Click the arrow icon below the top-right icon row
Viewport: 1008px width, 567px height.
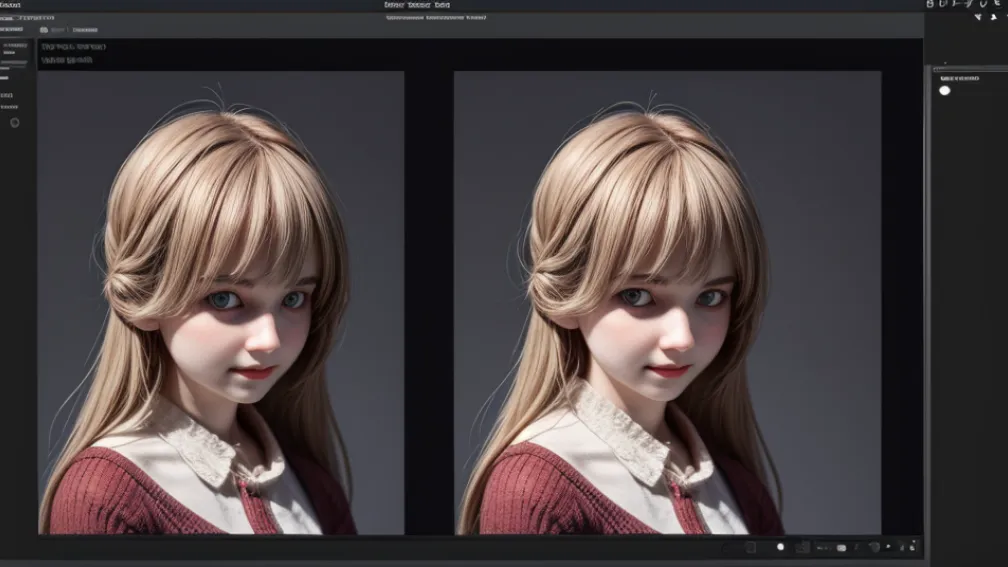pyautogui.click(x=978, y=18)
